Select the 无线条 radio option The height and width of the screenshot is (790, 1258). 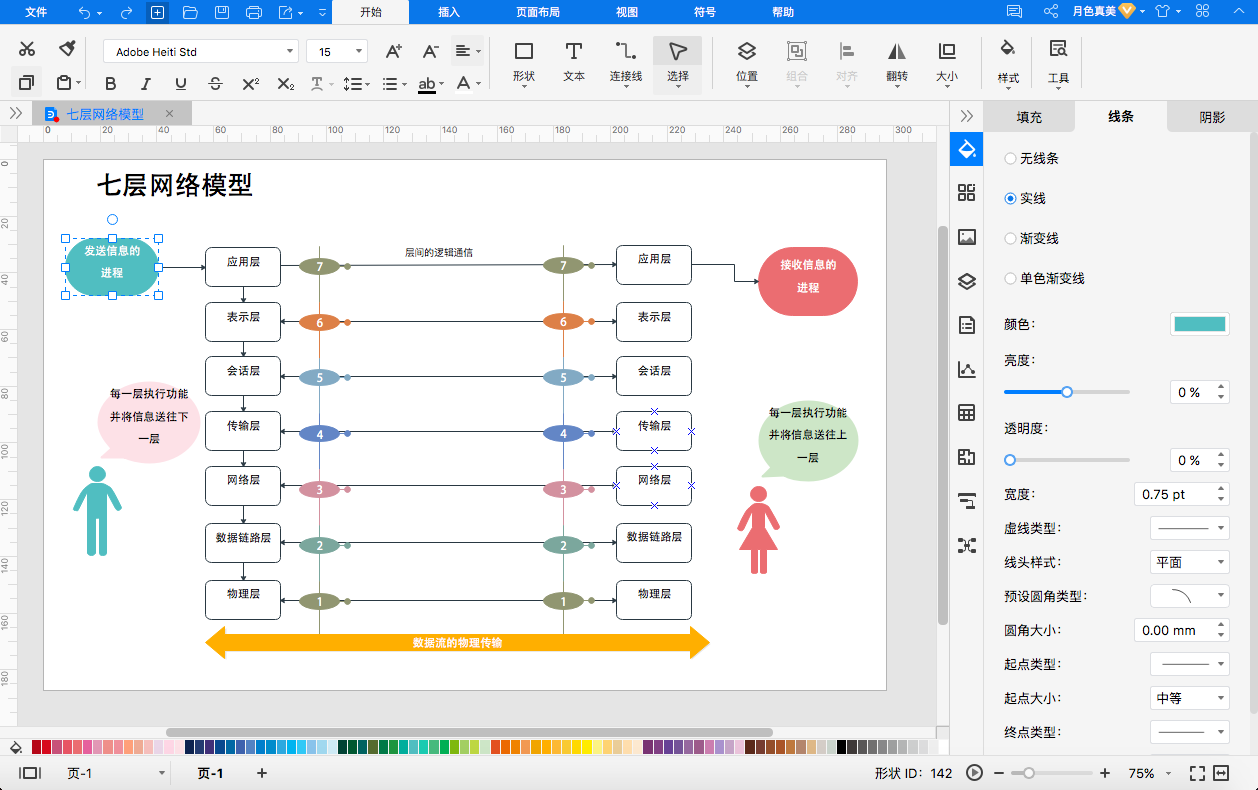click(1010, 158)
